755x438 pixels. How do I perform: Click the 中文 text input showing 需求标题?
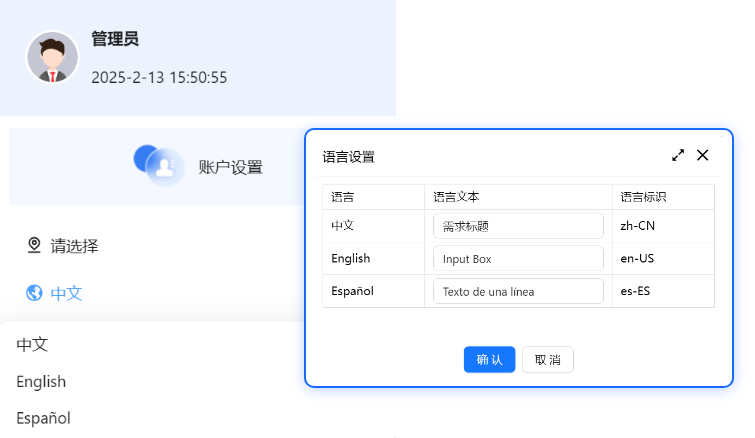pyautogui.click(x=518, y=226)
